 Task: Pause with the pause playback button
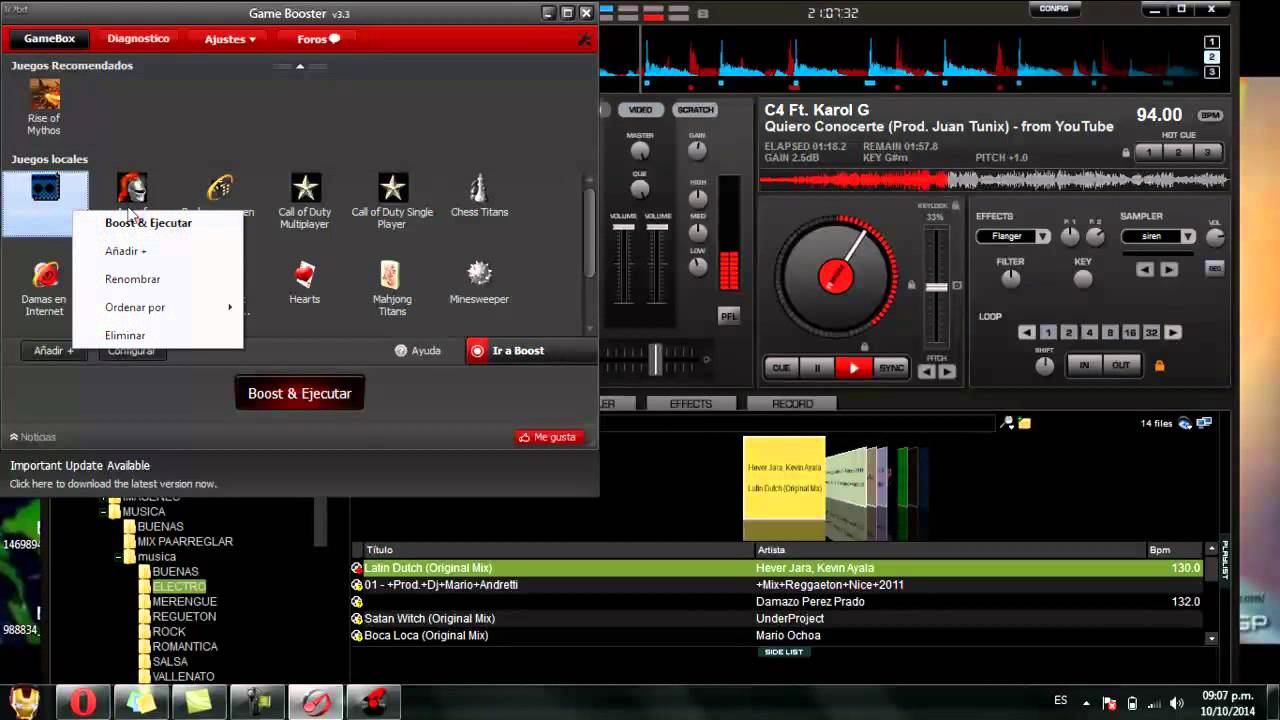coord(817,368)
